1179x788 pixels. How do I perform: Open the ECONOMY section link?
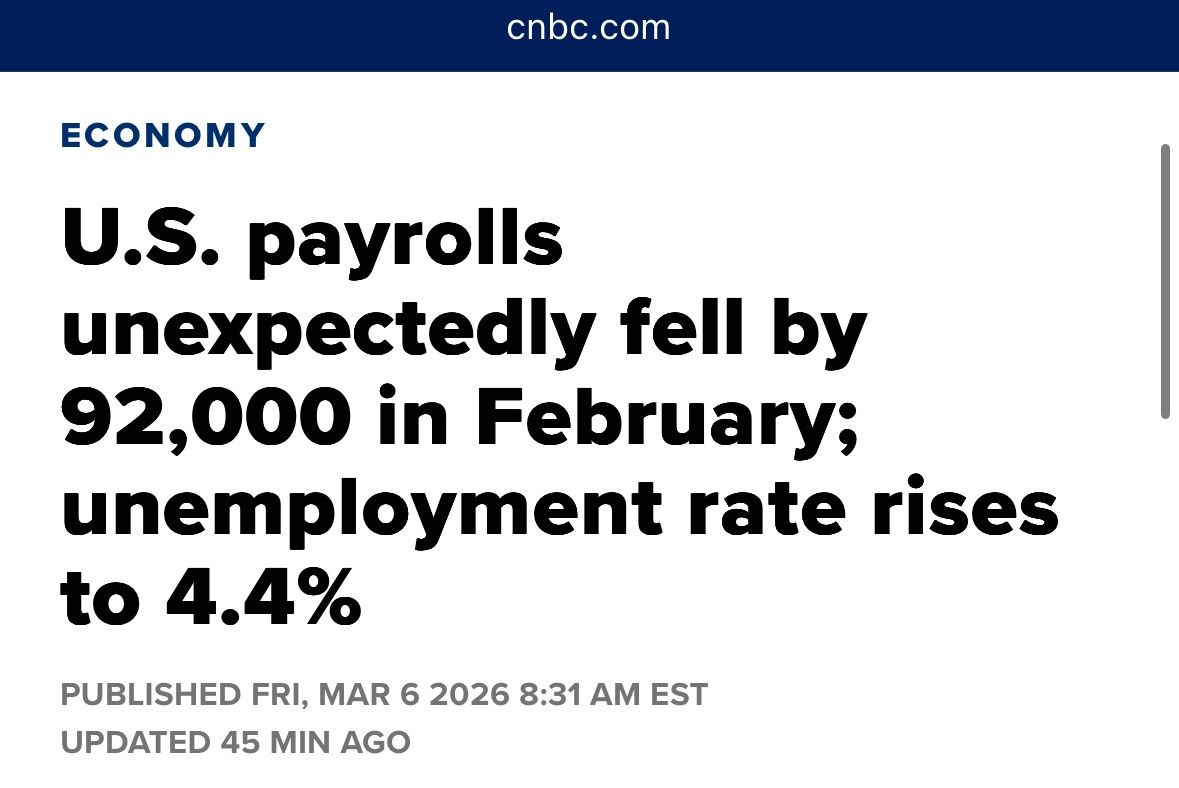tap(163, 136)
